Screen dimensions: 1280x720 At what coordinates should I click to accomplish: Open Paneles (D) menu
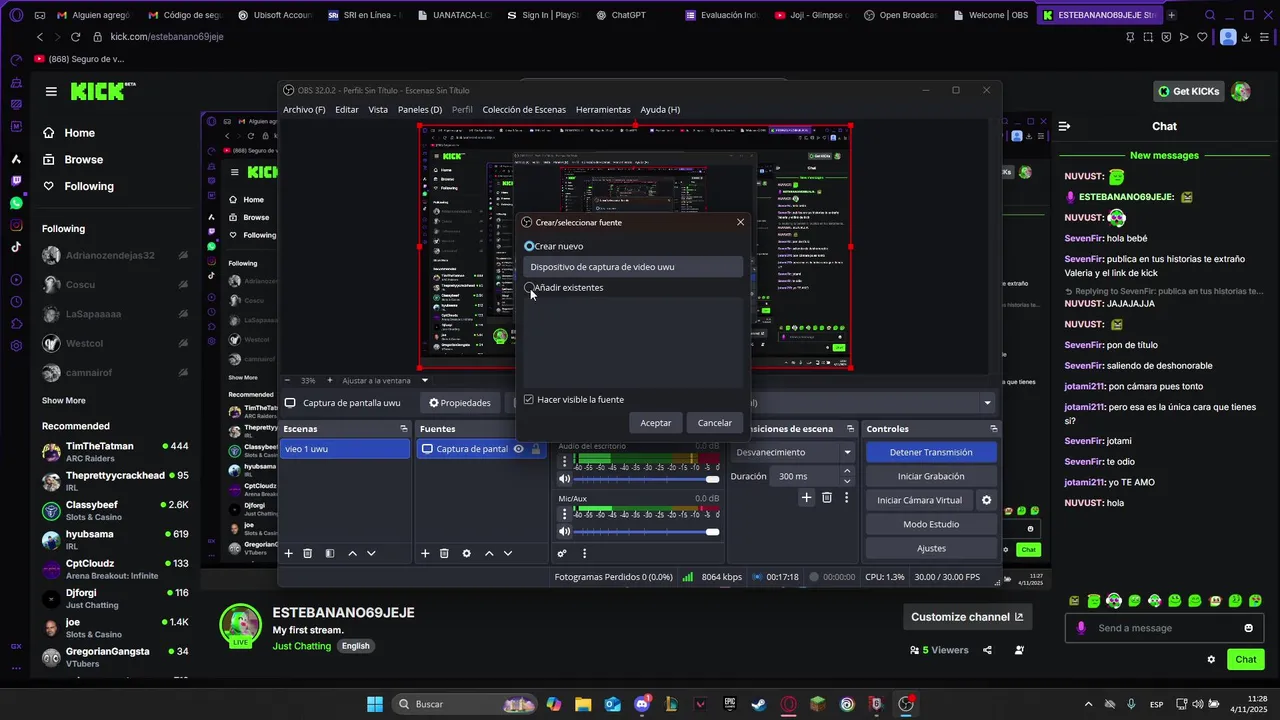[x=420, y=110]
